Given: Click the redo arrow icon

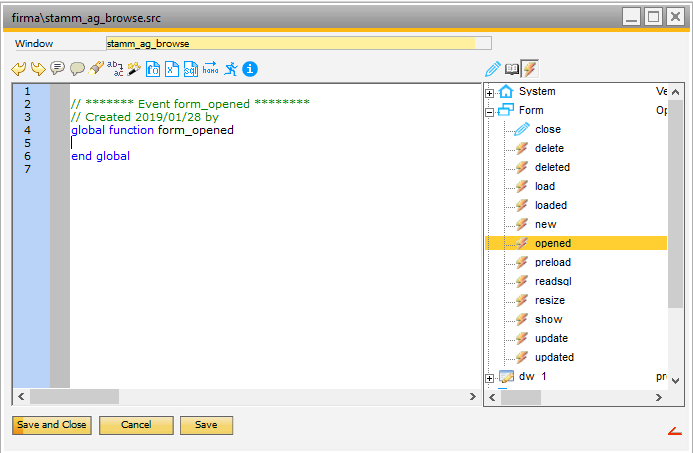Looking at the screenshot, I should (x=37, y=69).
